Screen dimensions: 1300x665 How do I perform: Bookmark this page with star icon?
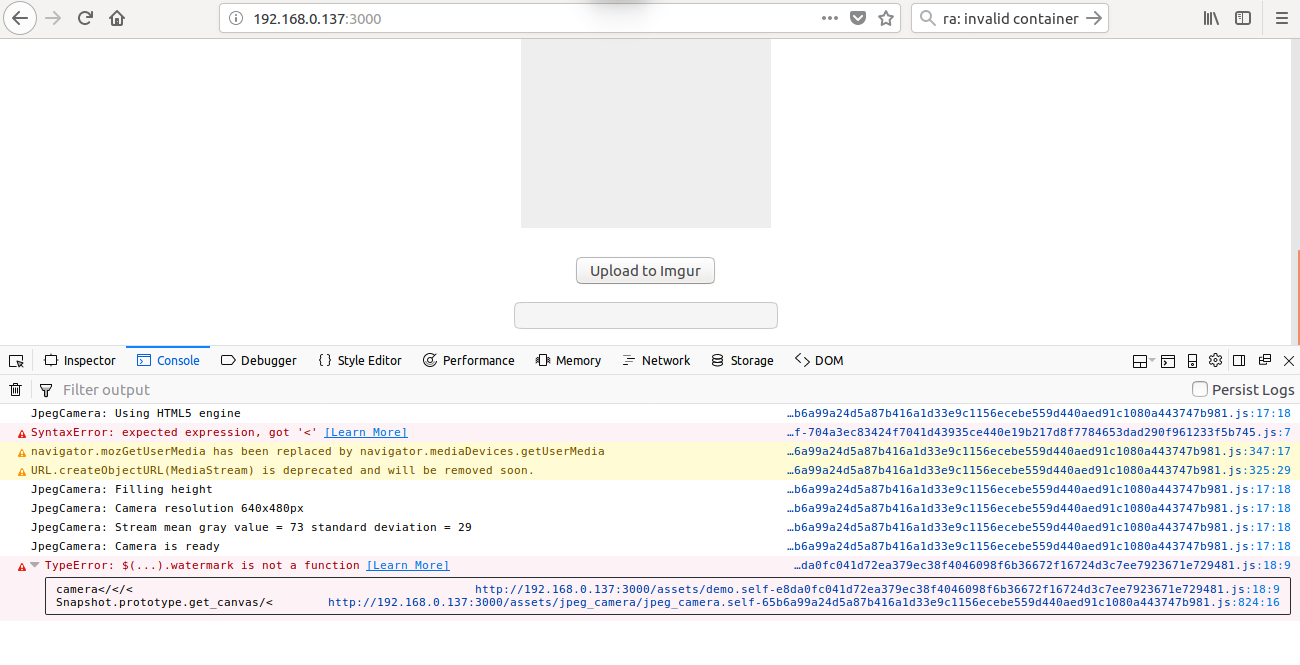pyautogui.click(x=885, y=17)
